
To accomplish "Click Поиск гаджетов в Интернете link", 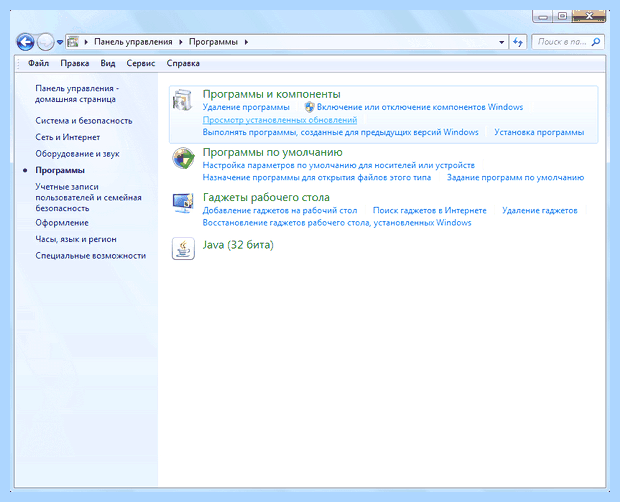I will coord(429,210).
